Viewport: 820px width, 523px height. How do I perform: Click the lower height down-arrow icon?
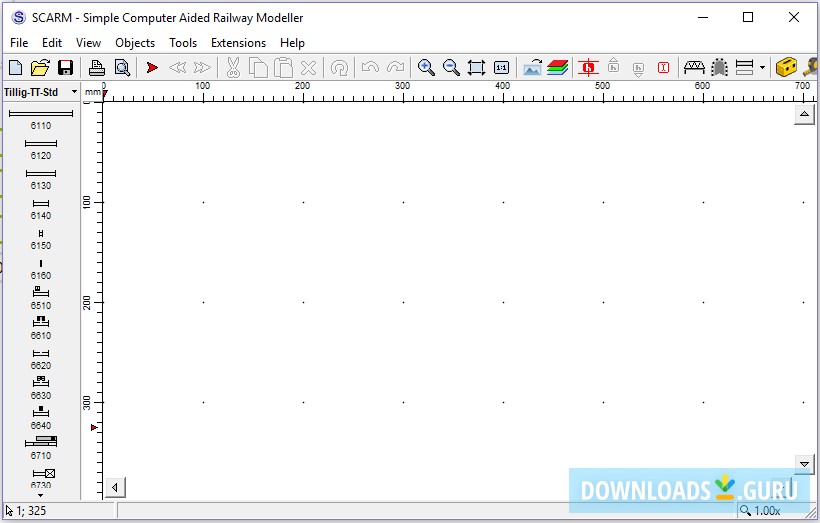(x=638, y=69)
